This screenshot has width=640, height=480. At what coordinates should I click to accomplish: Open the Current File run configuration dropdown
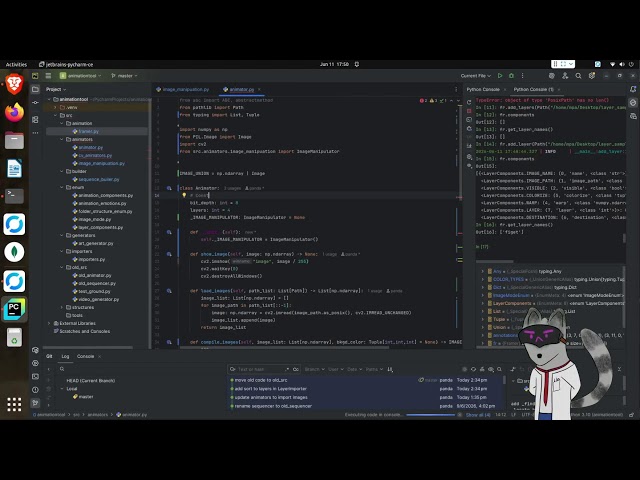tap(476, 76)
